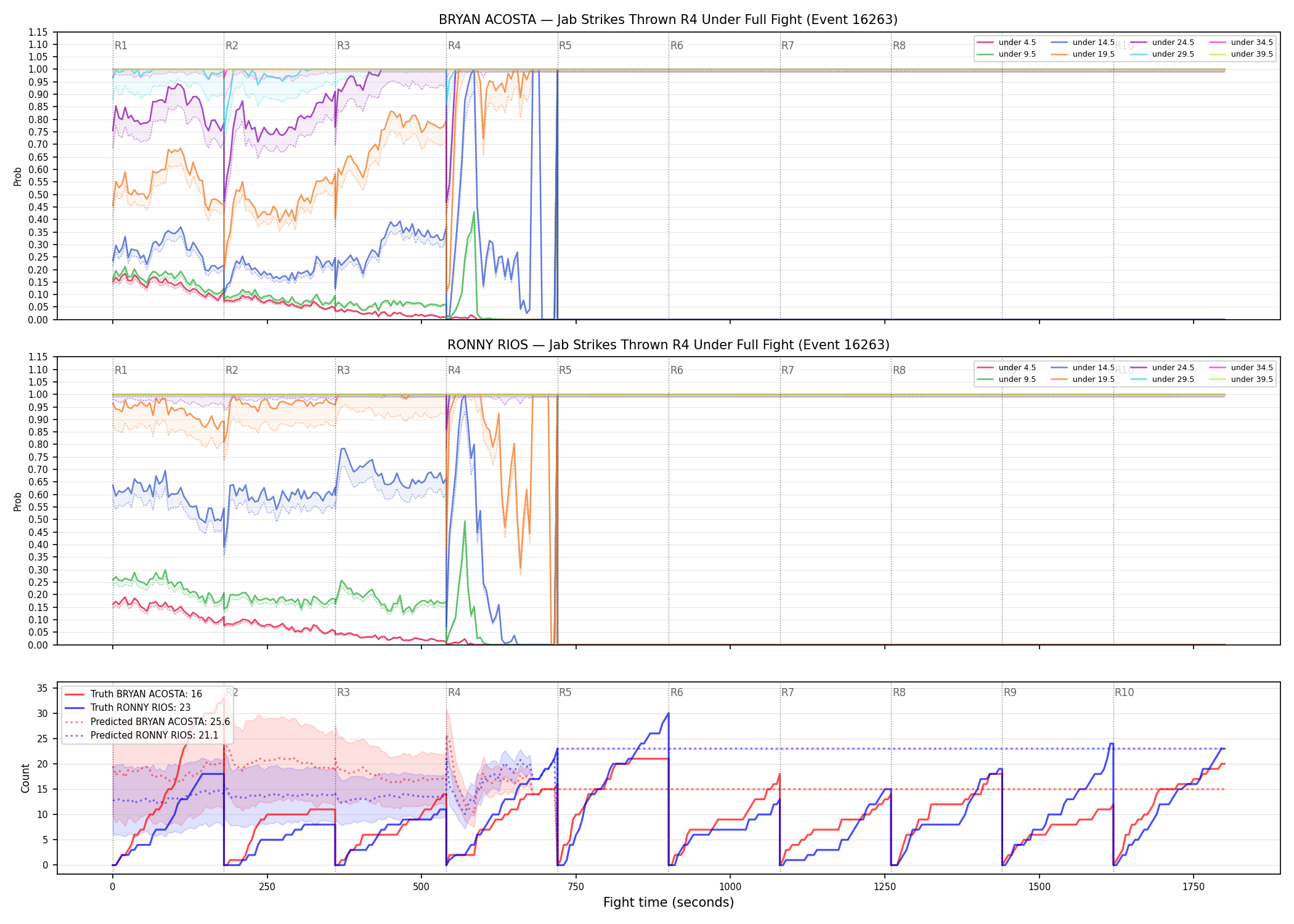Click the x-axis tick label '1000'
The height and width of the screenshot is (924, 1294).
tap(730, 887)
